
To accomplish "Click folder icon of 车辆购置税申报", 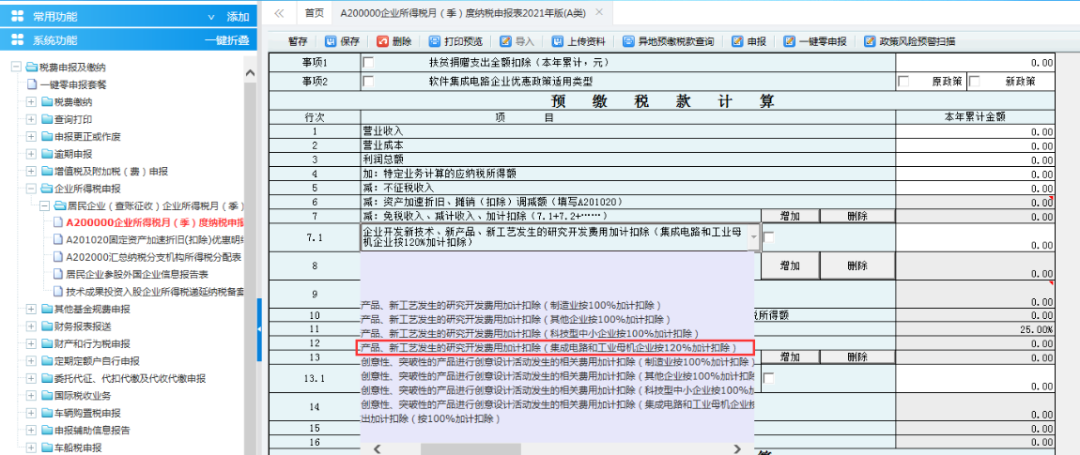I will click(46, 413).
